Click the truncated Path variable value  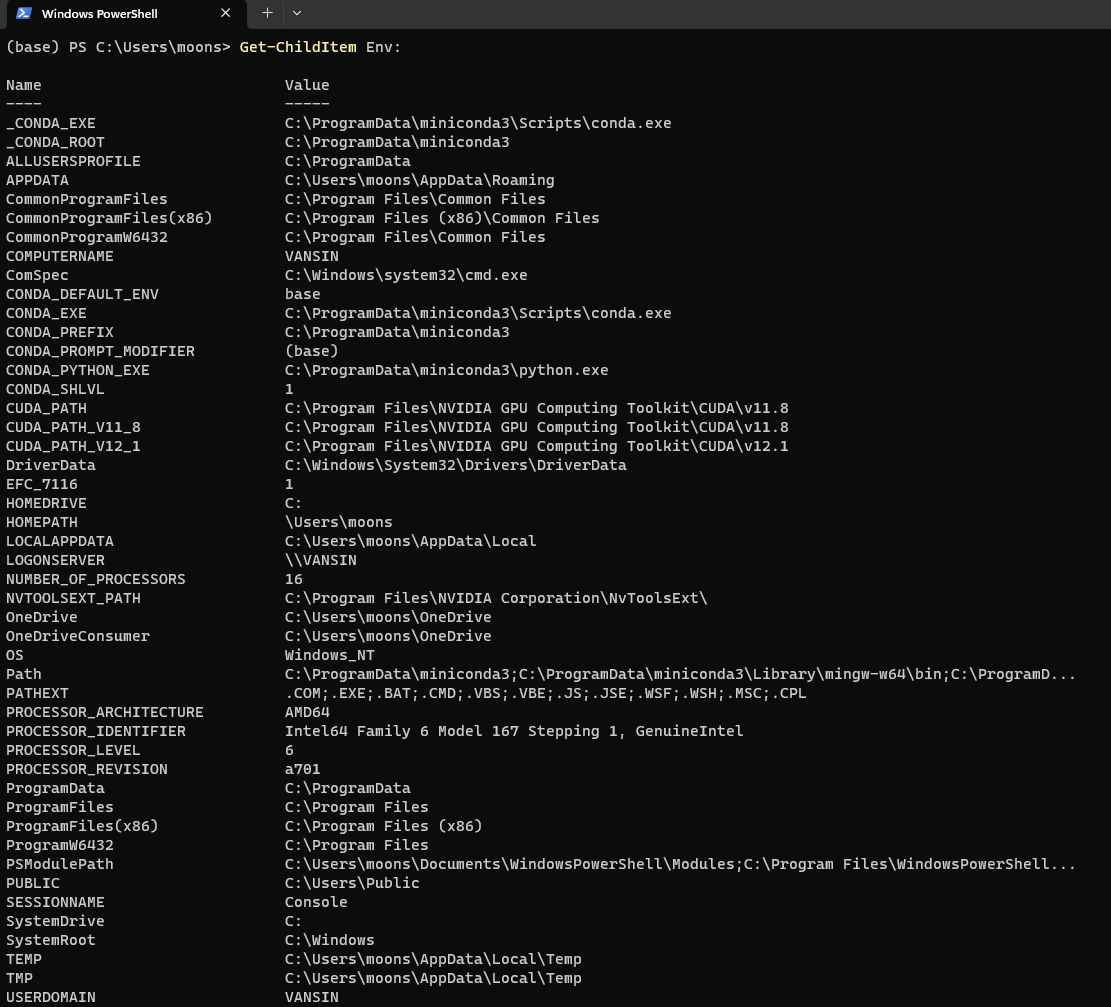point(680,674)
